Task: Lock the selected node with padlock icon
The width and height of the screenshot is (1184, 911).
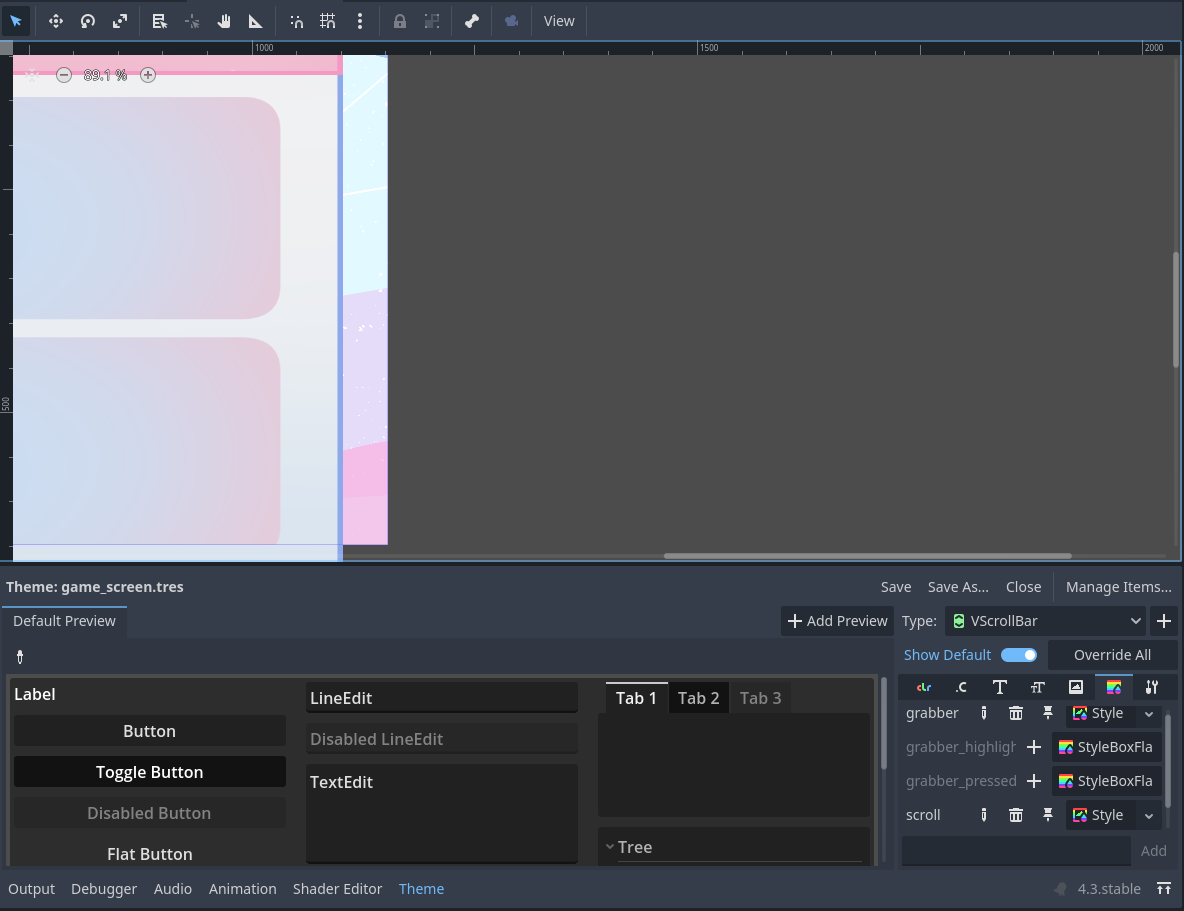Action: pyautogui.click(x=399, y=21)
